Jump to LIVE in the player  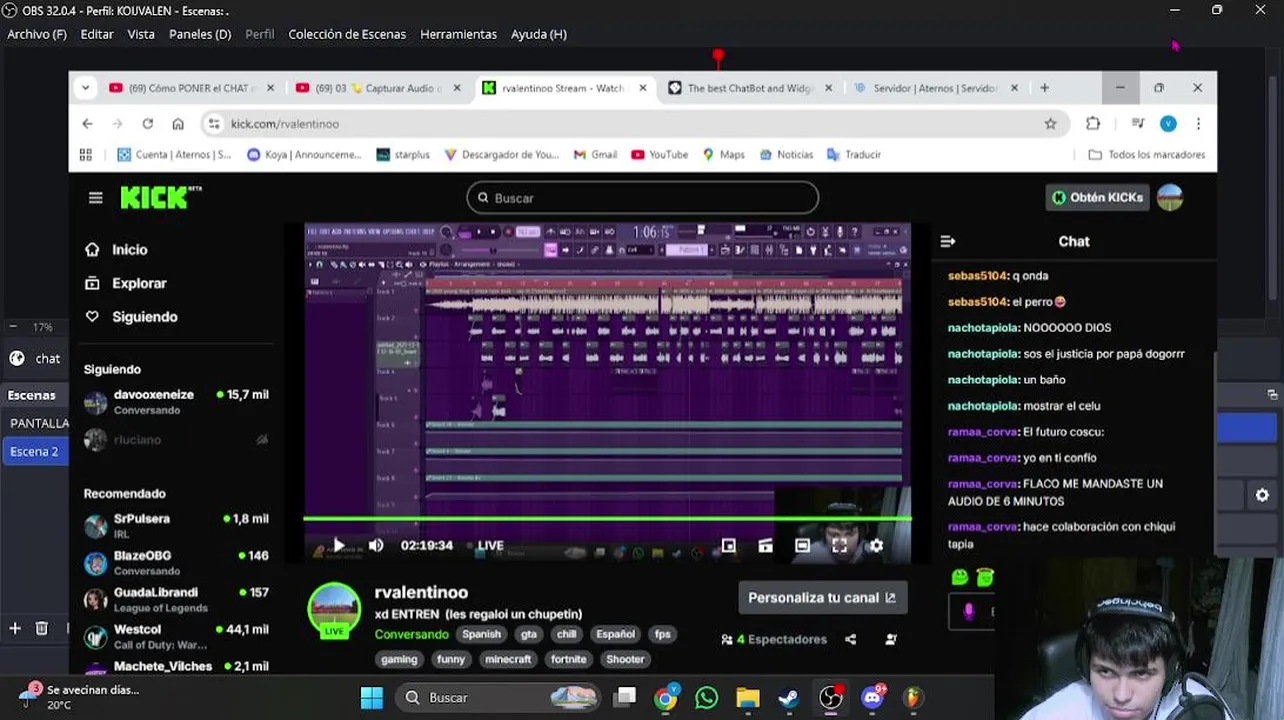[x=490, y=545]
